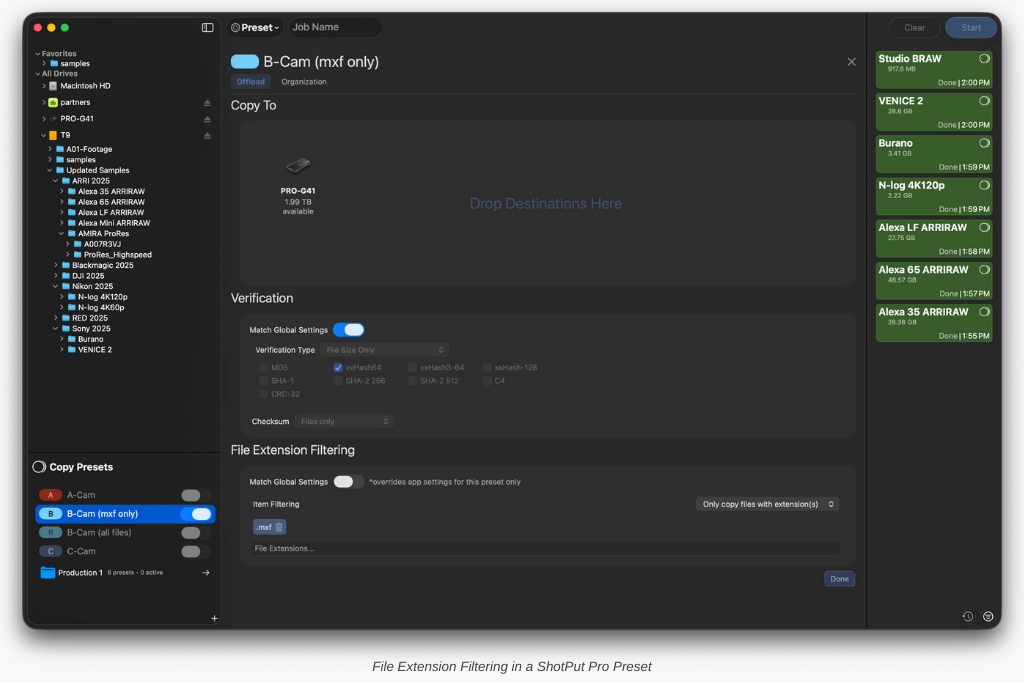
Task: Switch to the Organization tab
Action: pos(304,82)
